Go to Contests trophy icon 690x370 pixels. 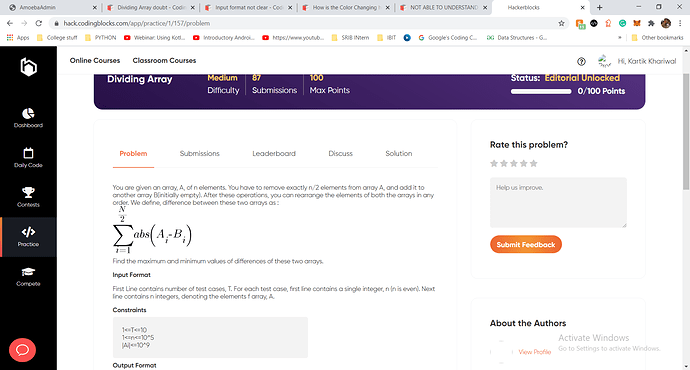pyautogui.click(x=28, y=193)
